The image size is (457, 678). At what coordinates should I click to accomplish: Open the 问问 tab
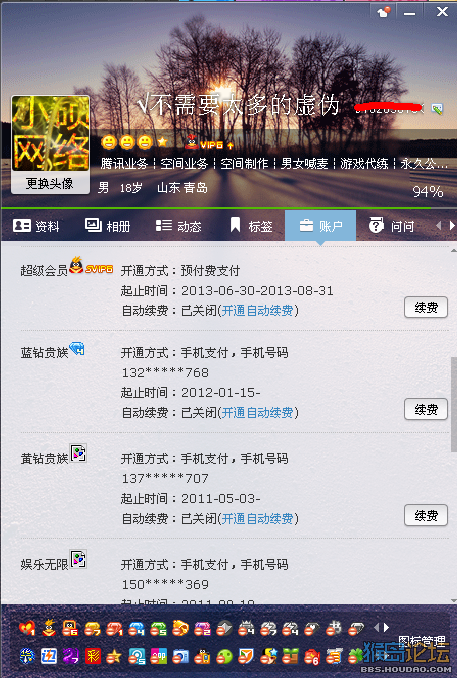[x=391, y=226]
